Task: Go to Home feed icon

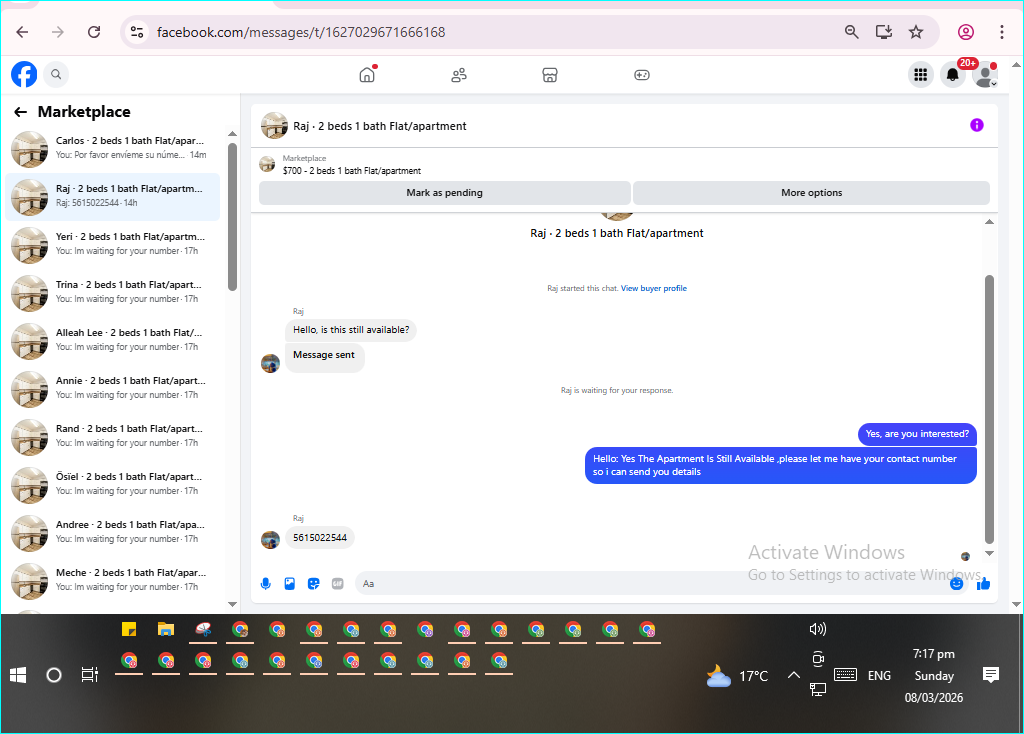Action: click(368, 74)
